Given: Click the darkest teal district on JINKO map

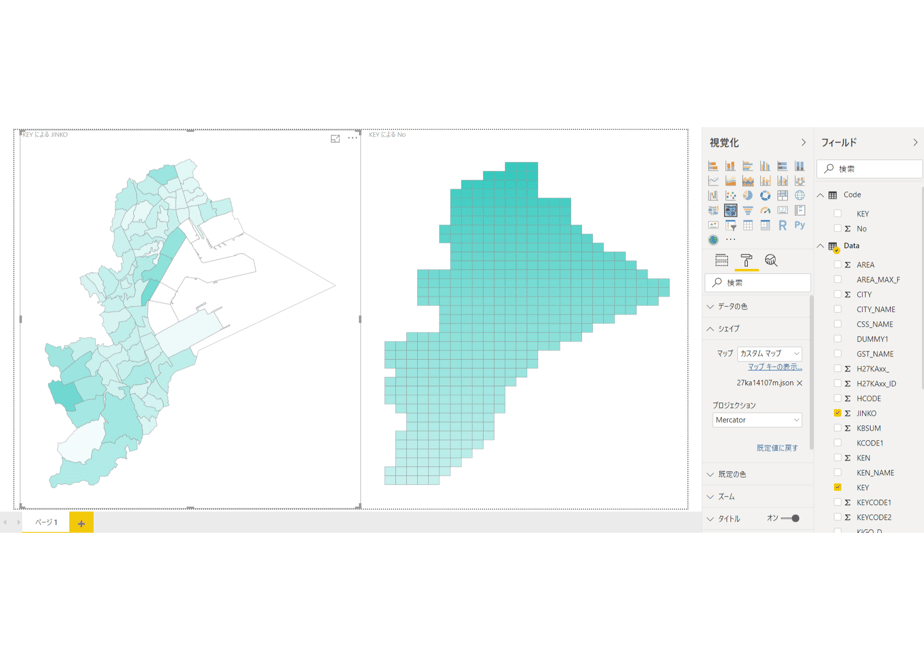Looking at the screenshot, I should pyautogui.click(x=65, y=394).
